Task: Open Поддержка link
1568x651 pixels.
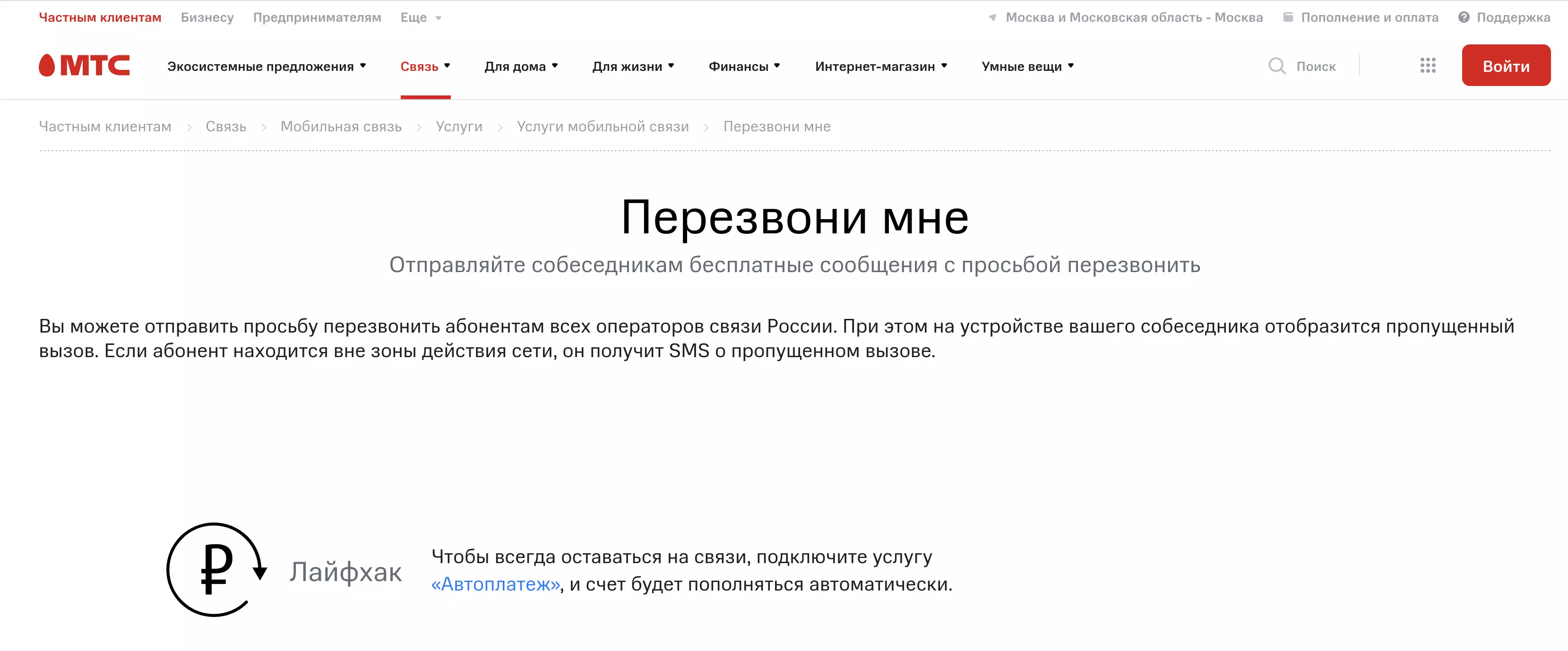Action: tap(1513, 17)
